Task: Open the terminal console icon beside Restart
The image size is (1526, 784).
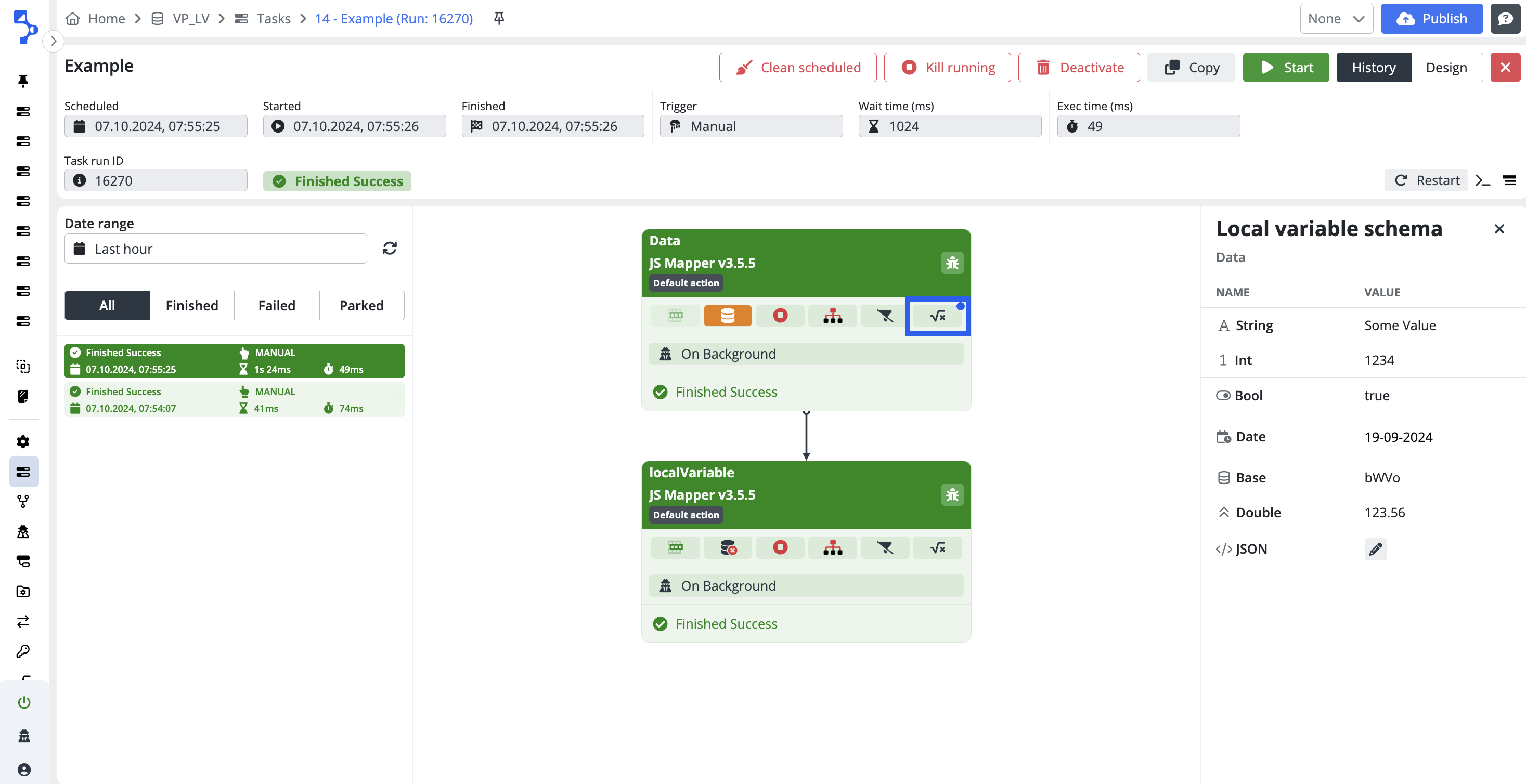Action: [1482, 180]
